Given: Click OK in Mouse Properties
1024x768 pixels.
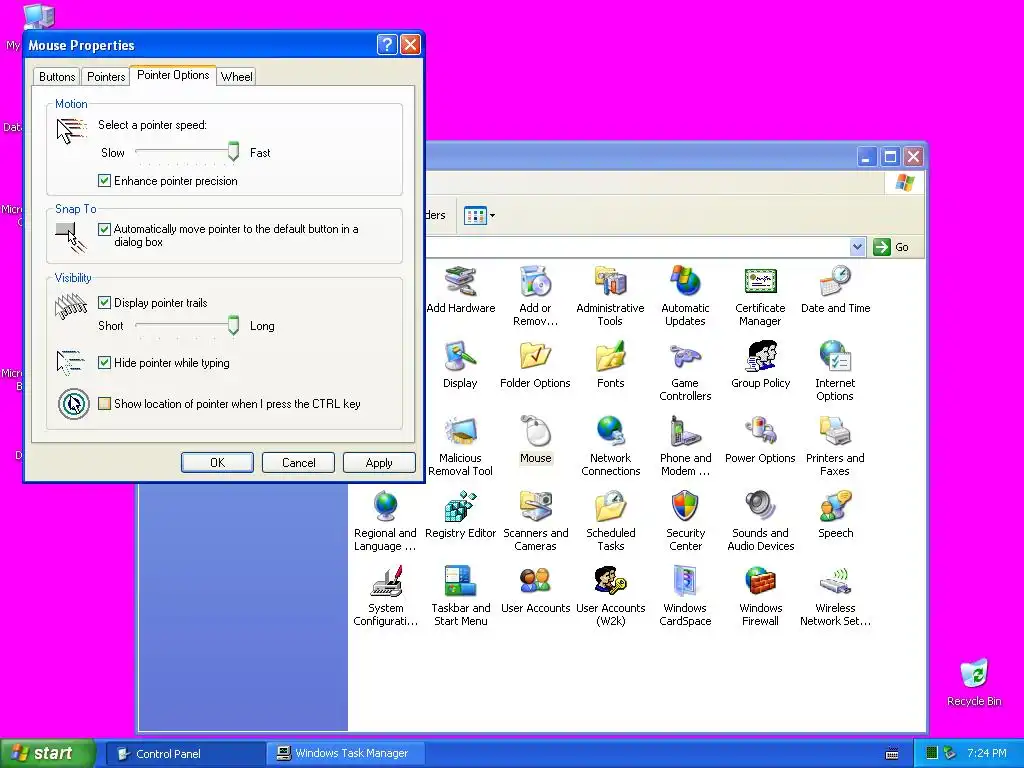Looking at the screenshot, I should [217, 462].
